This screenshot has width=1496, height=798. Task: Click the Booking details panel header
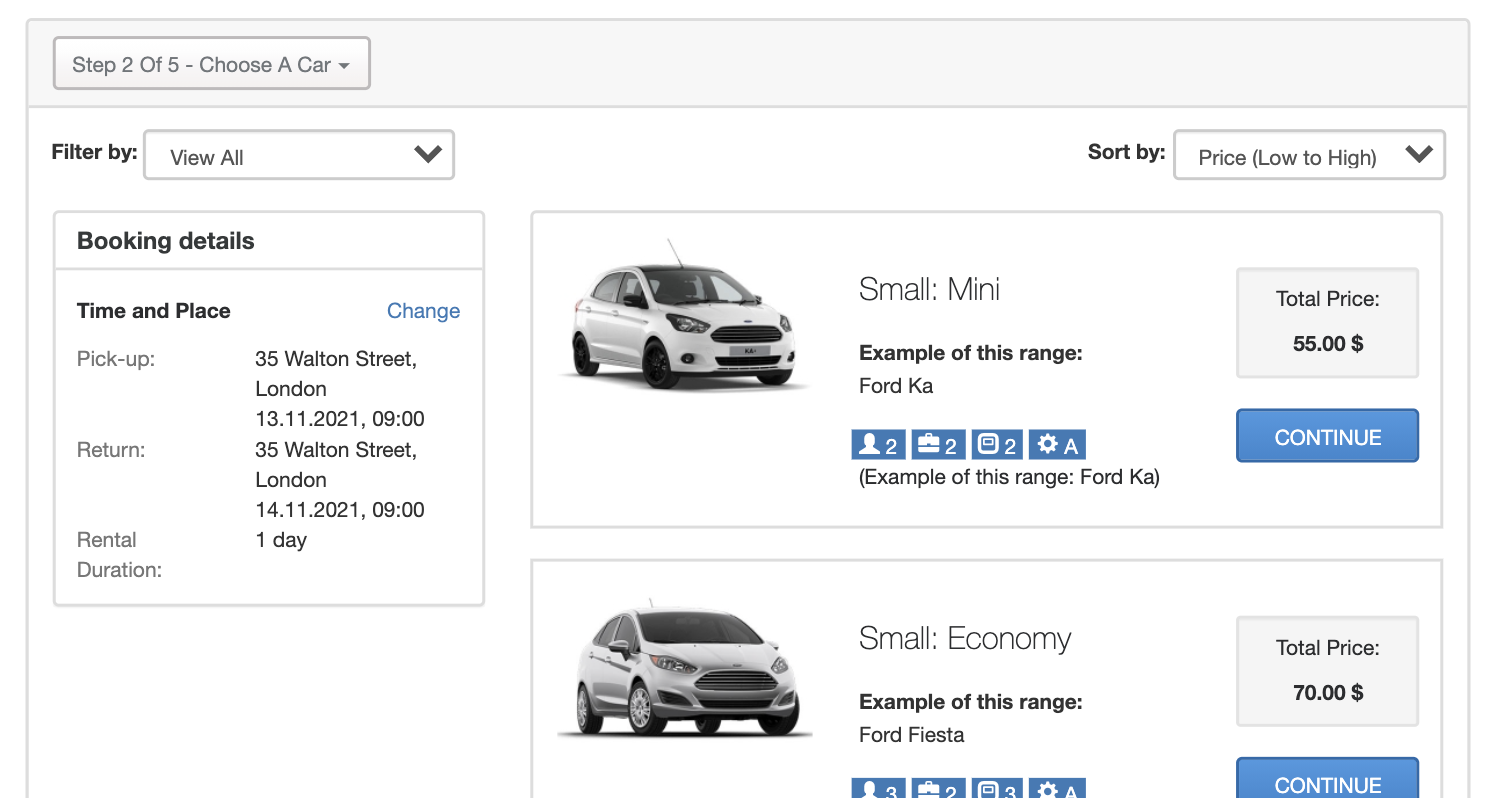pyautogui.click(x=165, y=240)
